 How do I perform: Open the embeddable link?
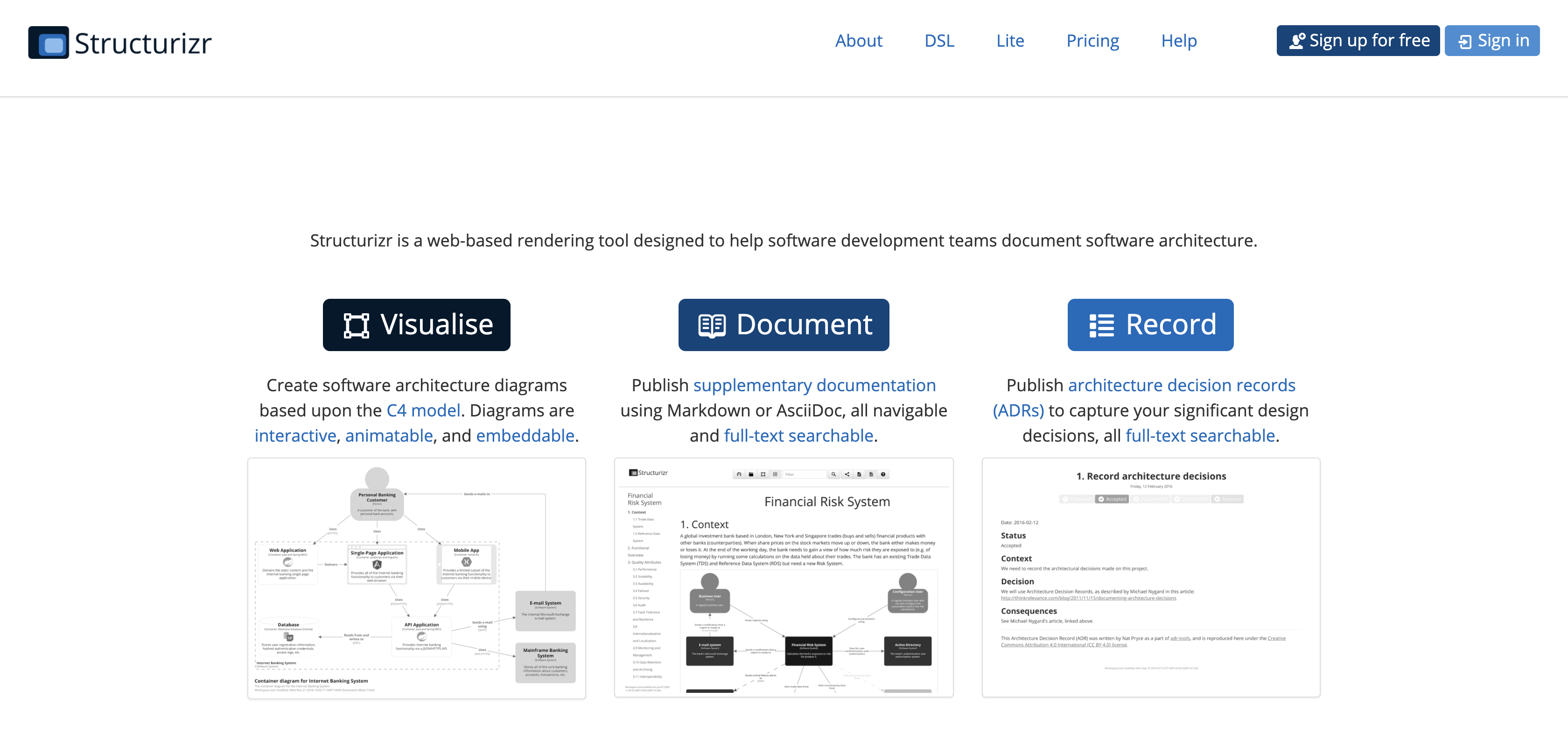(x=525, y=435)
